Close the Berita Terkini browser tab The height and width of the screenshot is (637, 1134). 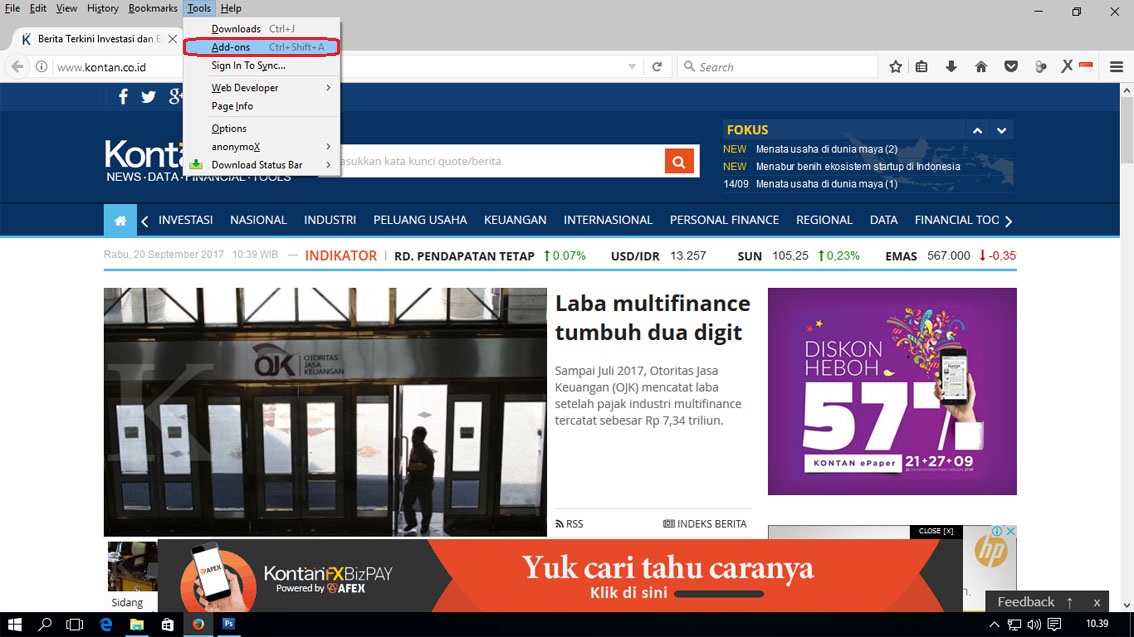172,39
